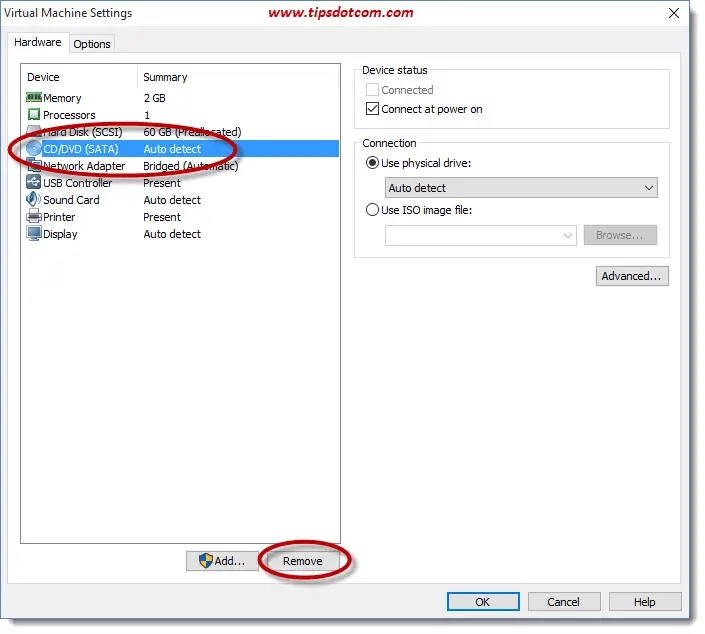This screenshot has width=705, height=634.
Task: Click the 60 GB (Preallocated) summary
Action: point(192,132)
